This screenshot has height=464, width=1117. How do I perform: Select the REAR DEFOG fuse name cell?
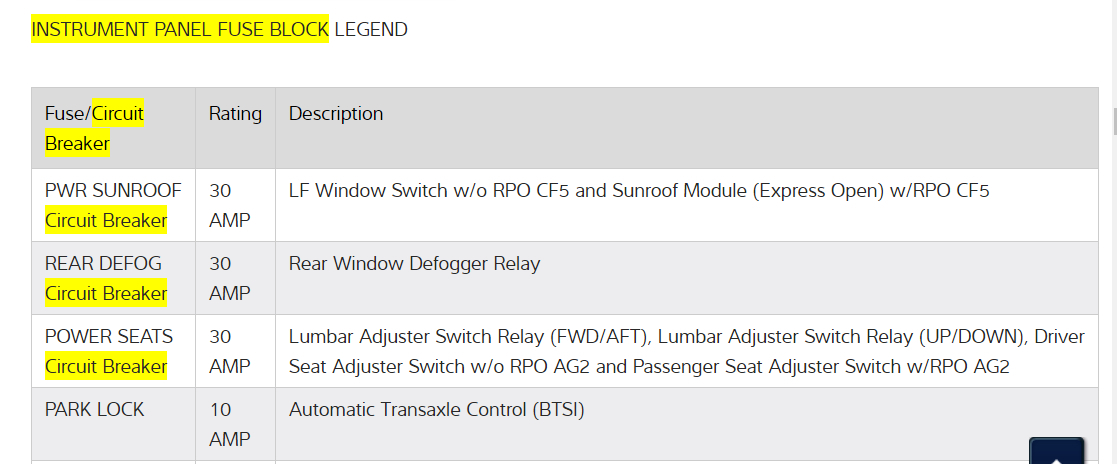[x=103, y=263]
